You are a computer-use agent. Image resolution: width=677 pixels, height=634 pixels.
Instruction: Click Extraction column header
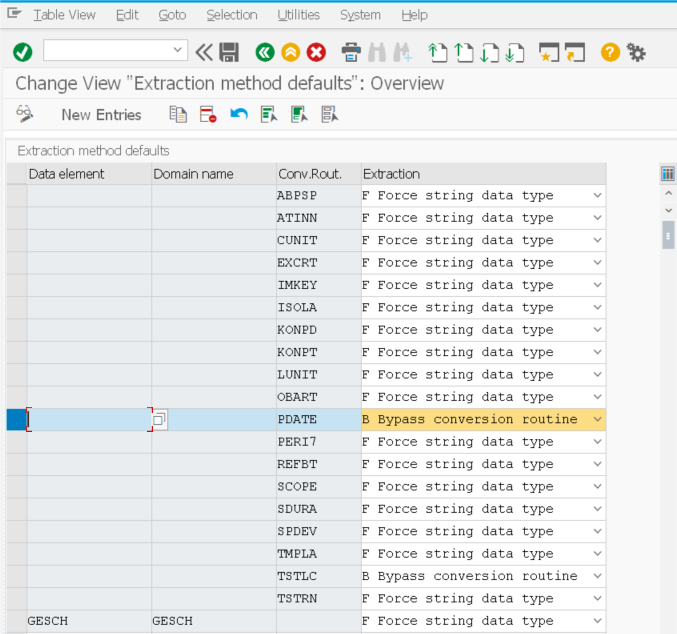click(x=484, y=174)
